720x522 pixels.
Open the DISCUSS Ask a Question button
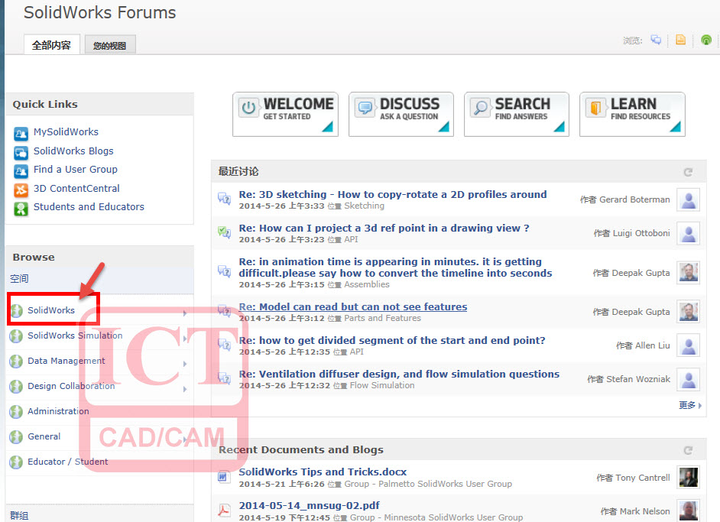click(x=401, y=114)
